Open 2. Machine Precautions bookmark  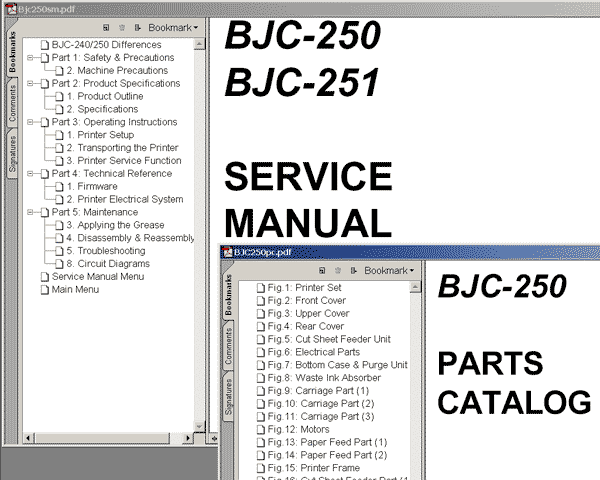[x=117, y=70]
